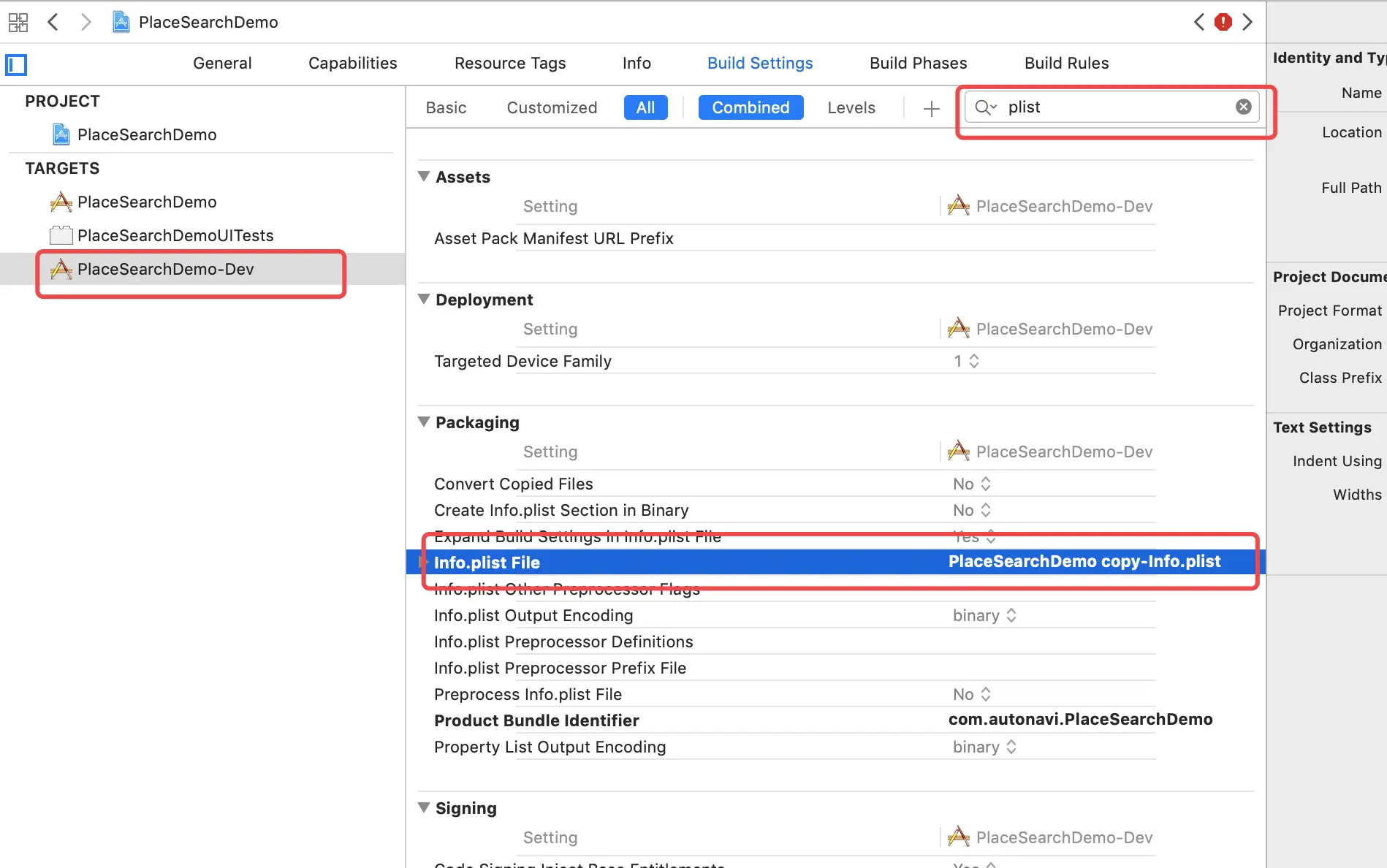Show All build settings

click(x=645, y=107)
